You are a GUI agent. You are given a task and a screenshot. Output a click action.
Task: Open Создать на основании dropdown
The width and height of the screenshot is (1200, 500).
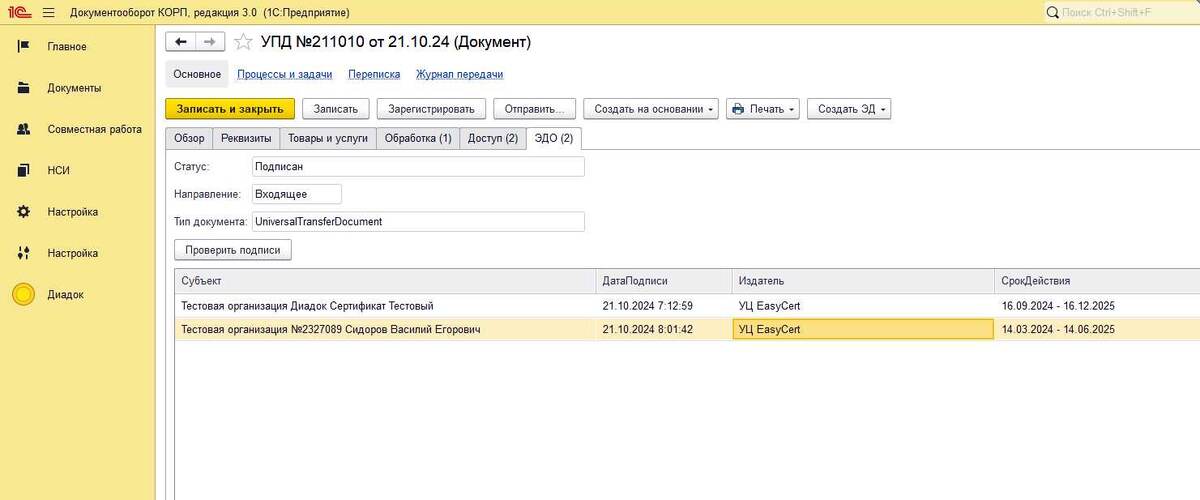pyautogui.click(x=651, y=109)
